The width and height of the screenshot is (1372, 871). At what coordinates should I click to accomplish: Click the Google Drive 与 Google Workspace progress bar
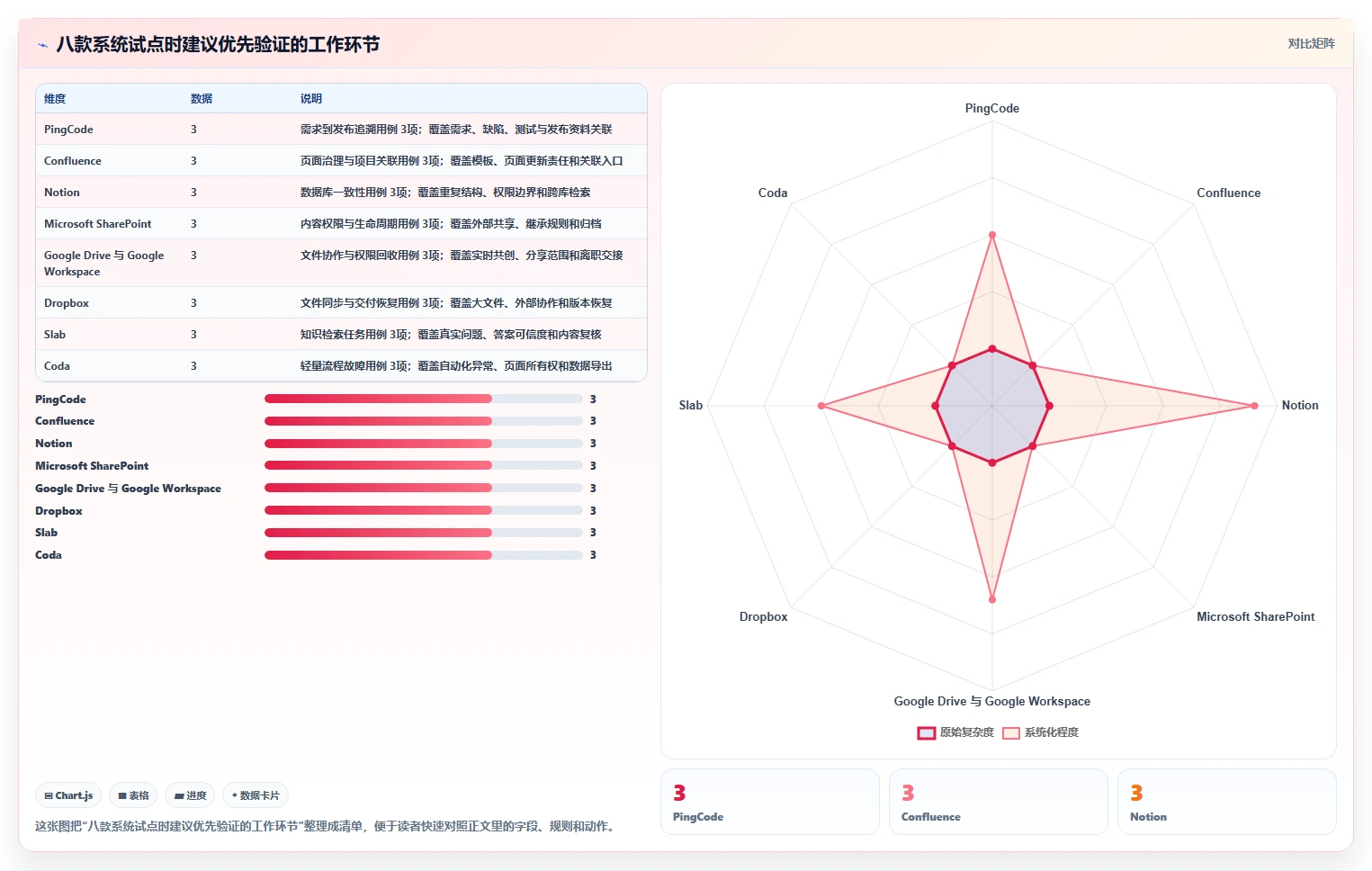click(424, 488)
